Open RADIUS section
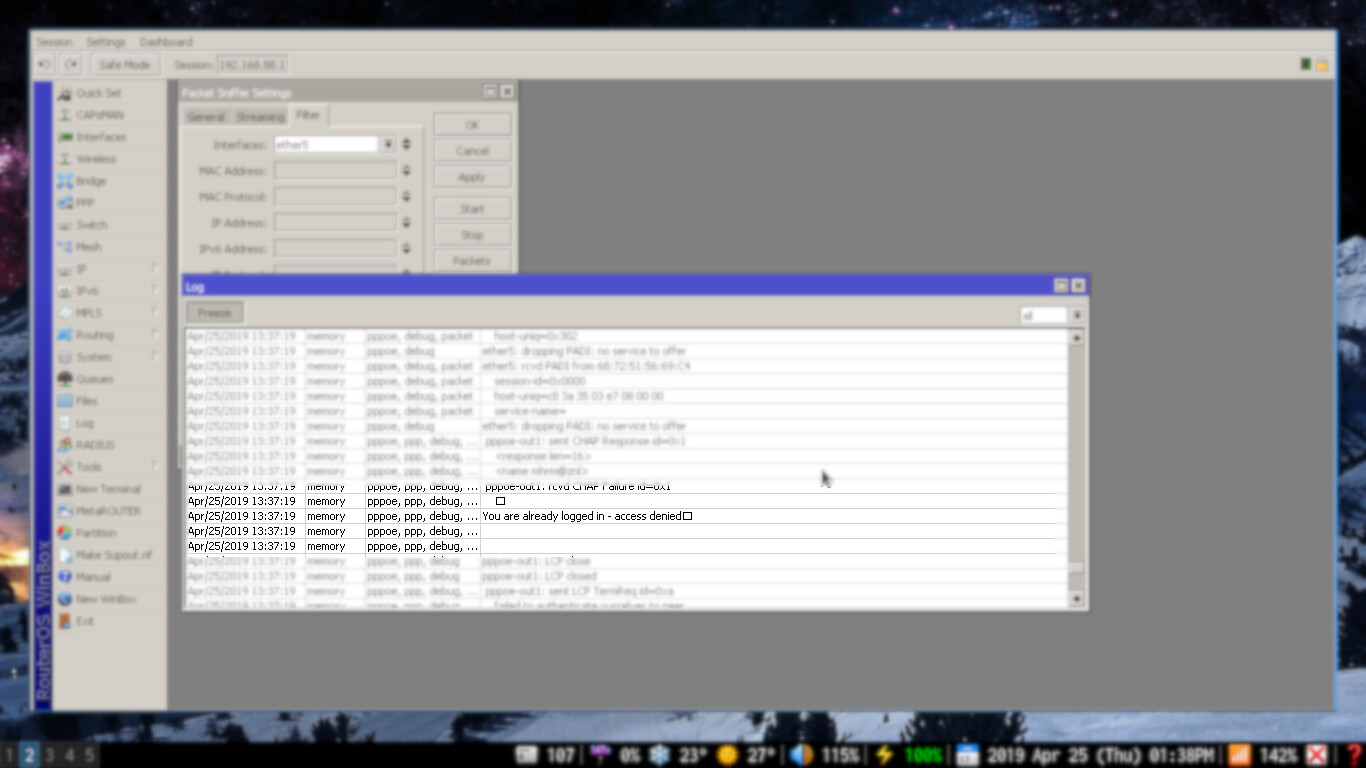Viewport: 1366px width, 768px height. pos(95,445)
